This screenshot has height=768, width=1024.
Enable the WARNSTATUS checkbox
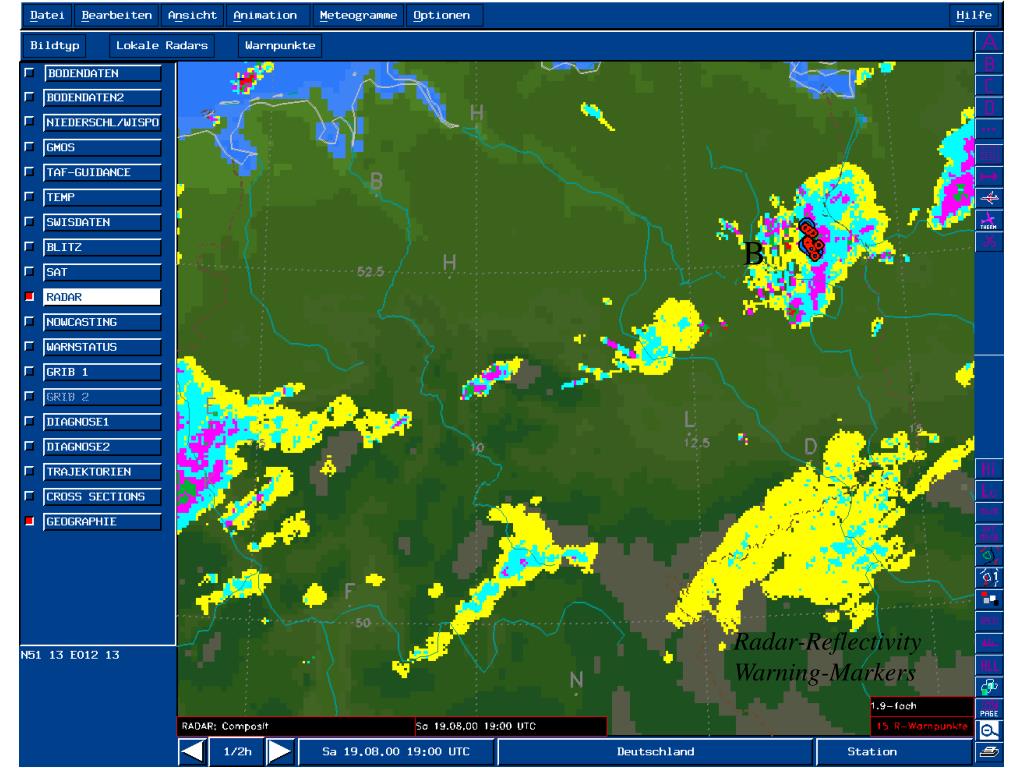[29, 347]
